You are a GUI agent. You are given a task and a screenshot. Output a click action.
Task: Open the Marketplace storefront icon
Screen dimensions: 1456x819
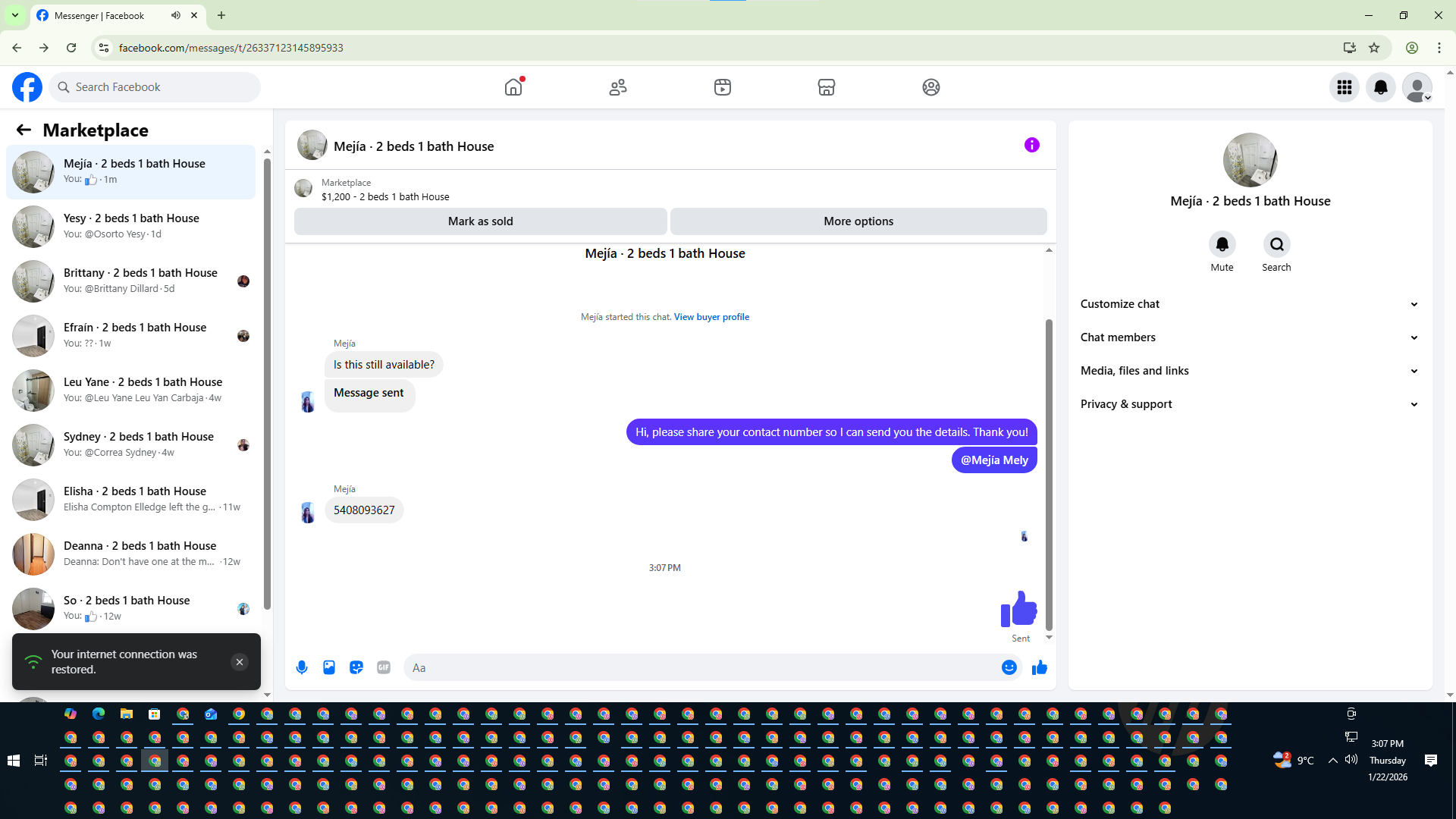pyautogui.click(x=827, y=87)
